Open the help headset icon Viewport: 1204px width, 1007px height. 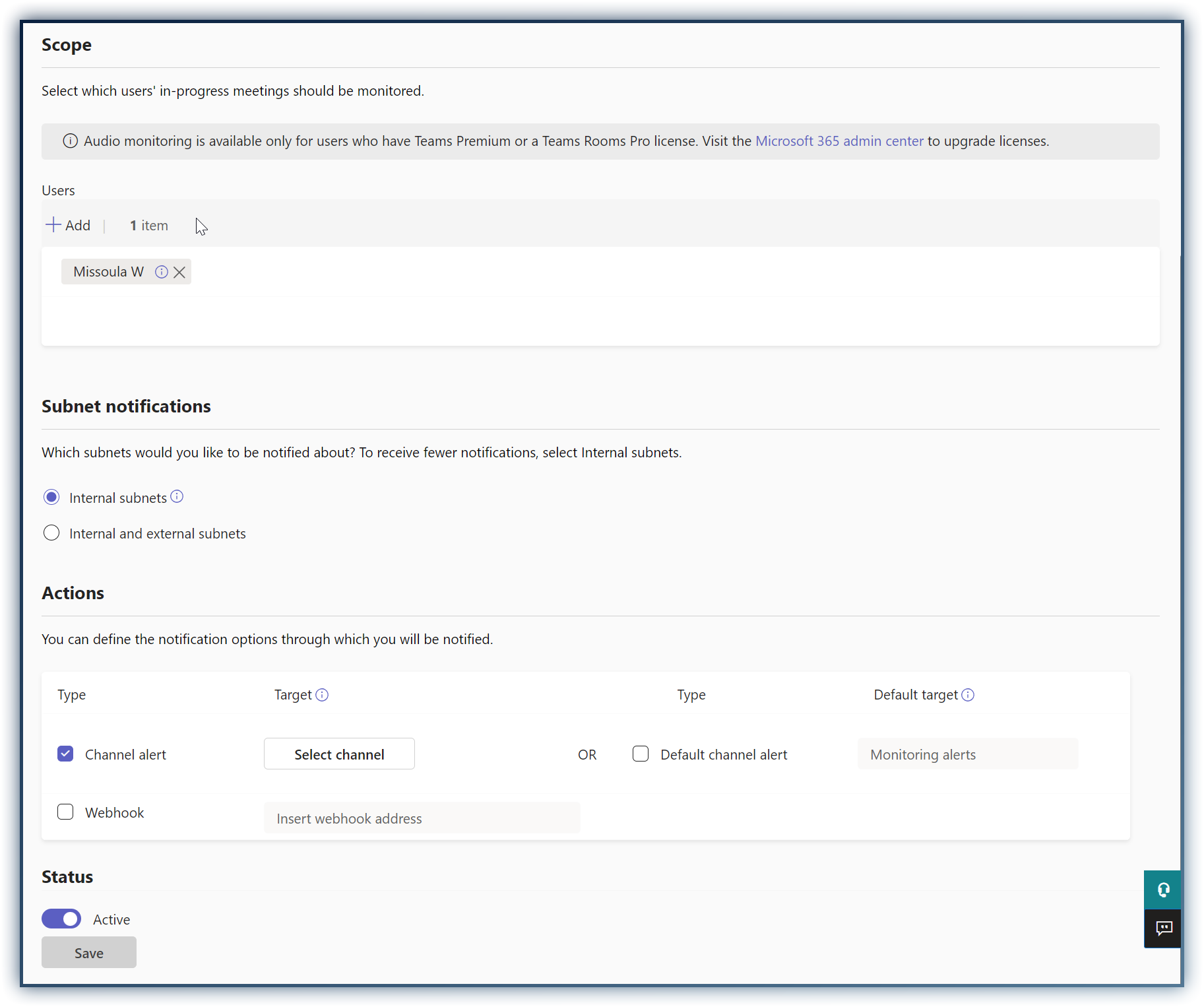tap(1163, 890)
